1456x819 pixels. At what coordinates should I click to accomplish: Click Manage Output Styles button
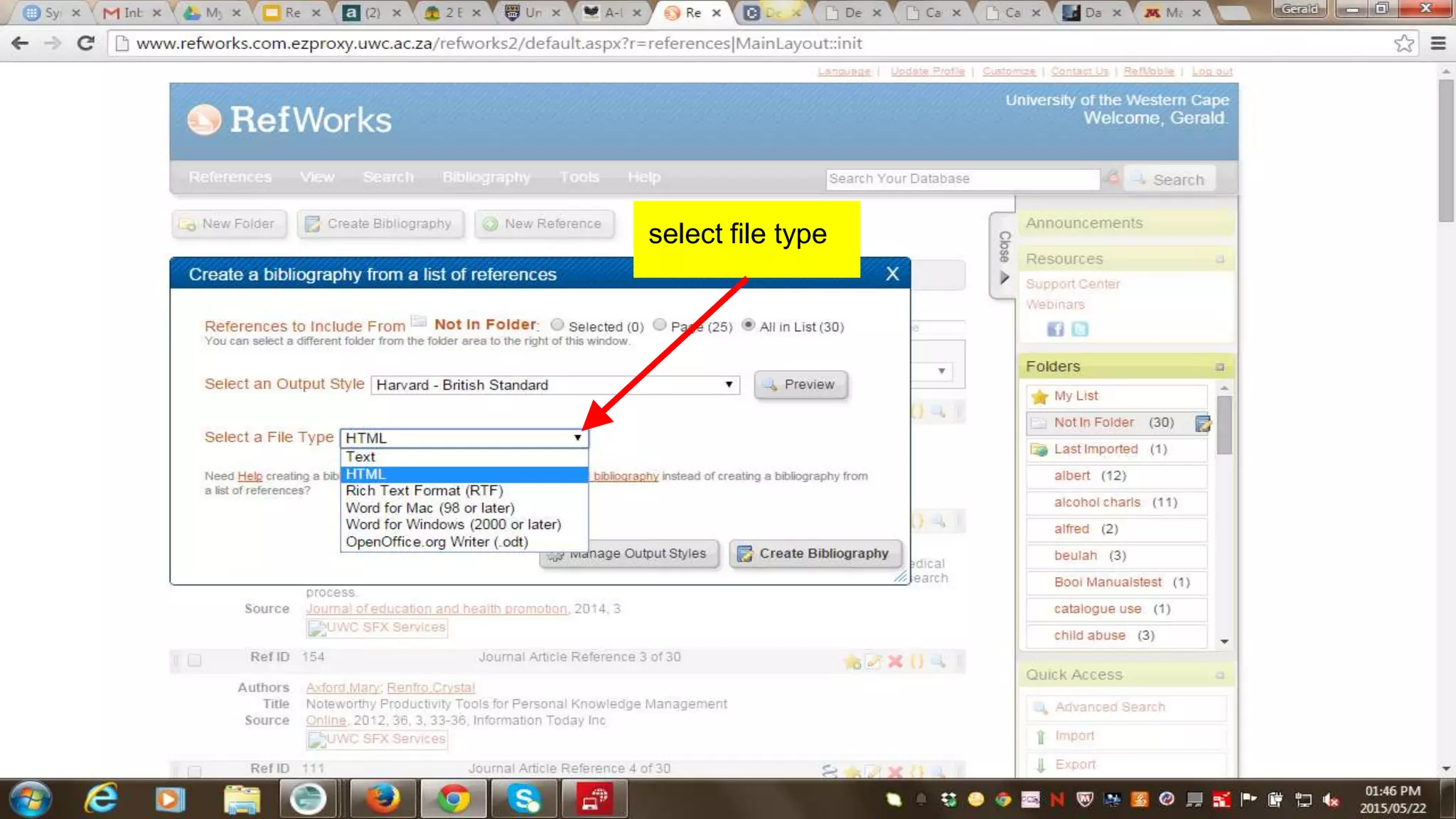point(629,554)
